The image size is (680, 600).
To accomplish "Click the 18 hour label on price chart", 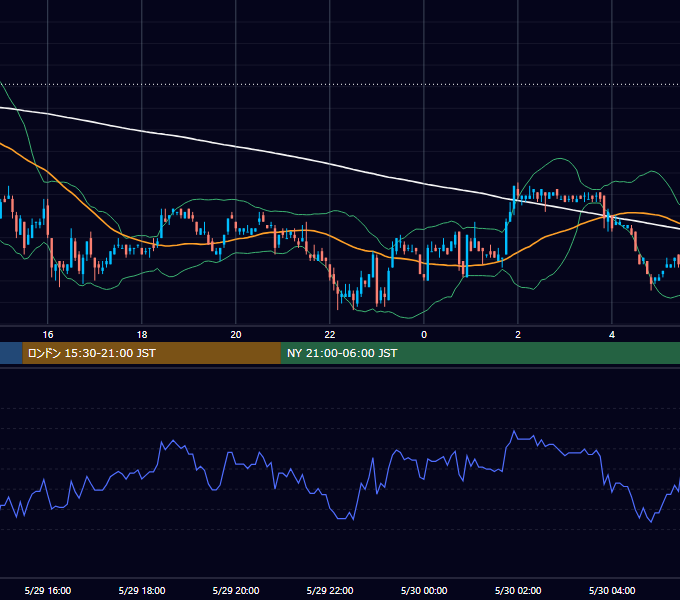I will click(x=142, y=335).
